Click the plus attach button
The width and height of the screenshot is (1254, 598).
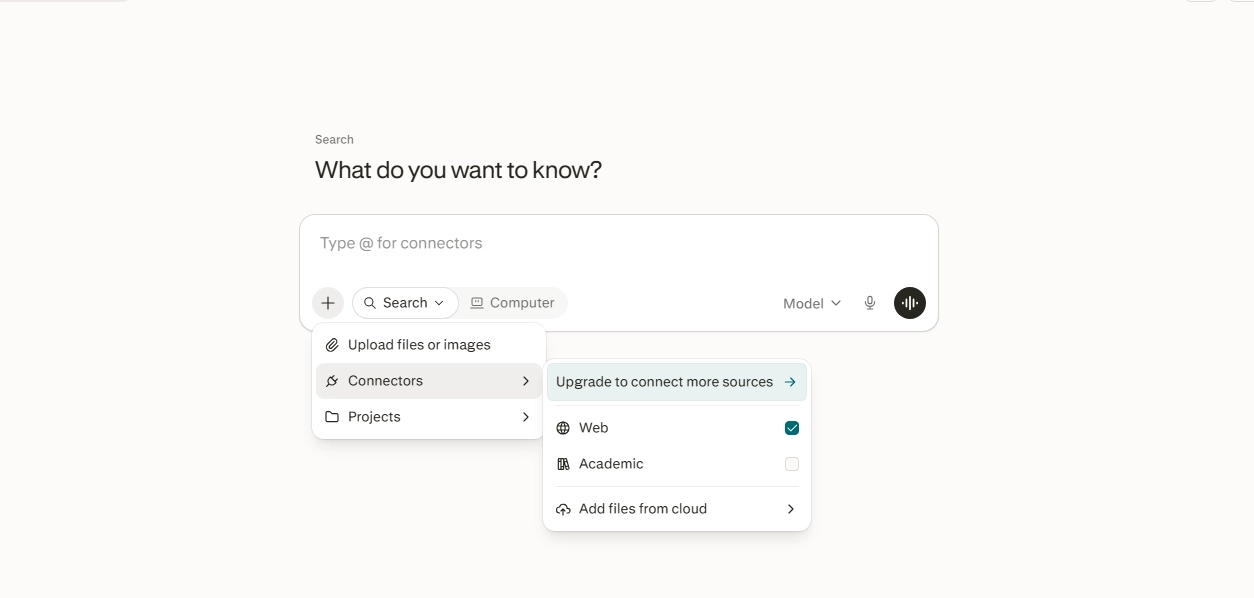point(328,303)
